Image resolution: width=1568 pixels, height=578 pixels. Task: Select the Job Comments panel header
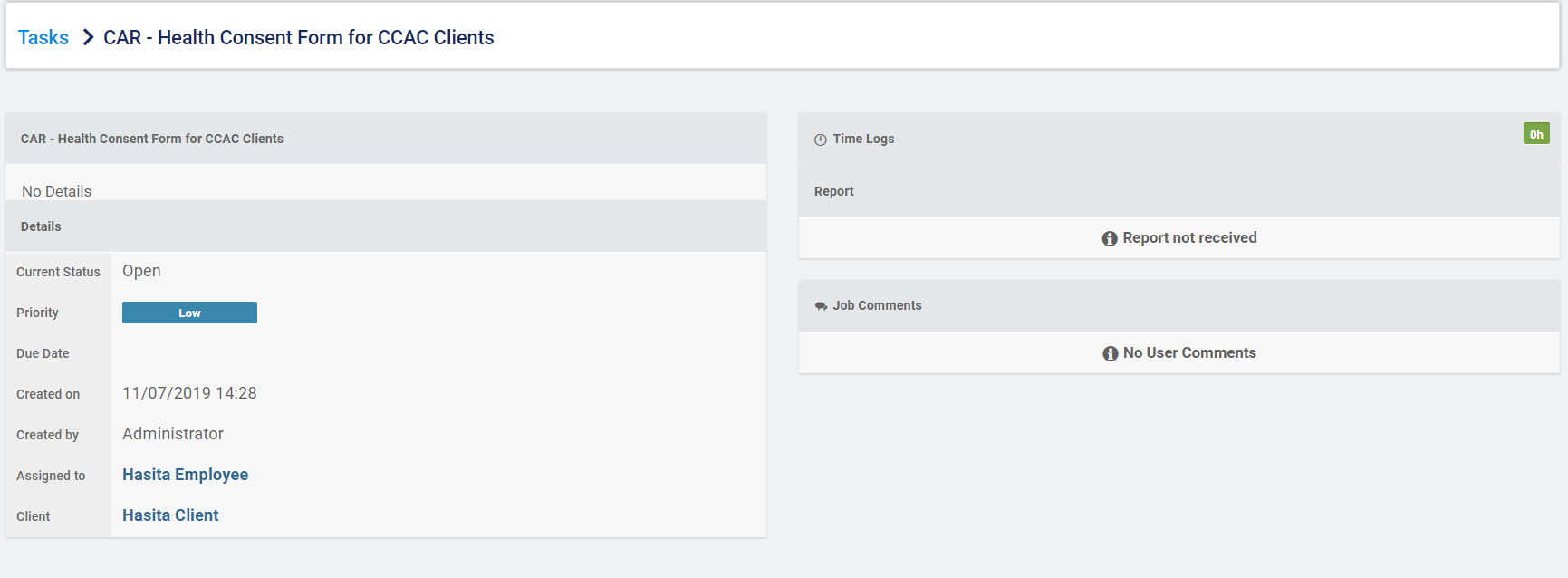point(877,305)
